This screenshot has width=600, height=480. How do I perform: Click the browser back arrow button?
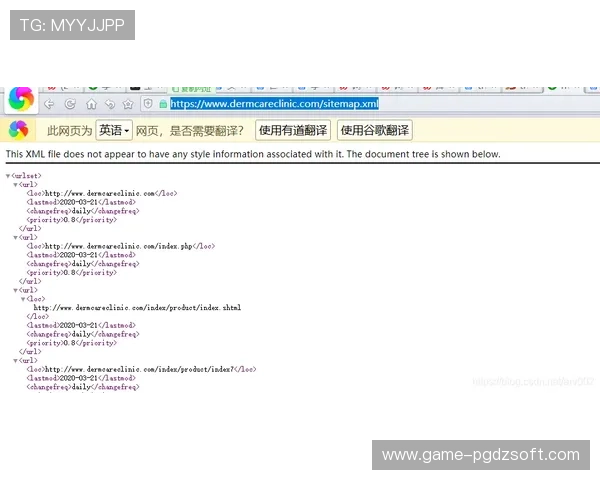click(x=49, y=103)
